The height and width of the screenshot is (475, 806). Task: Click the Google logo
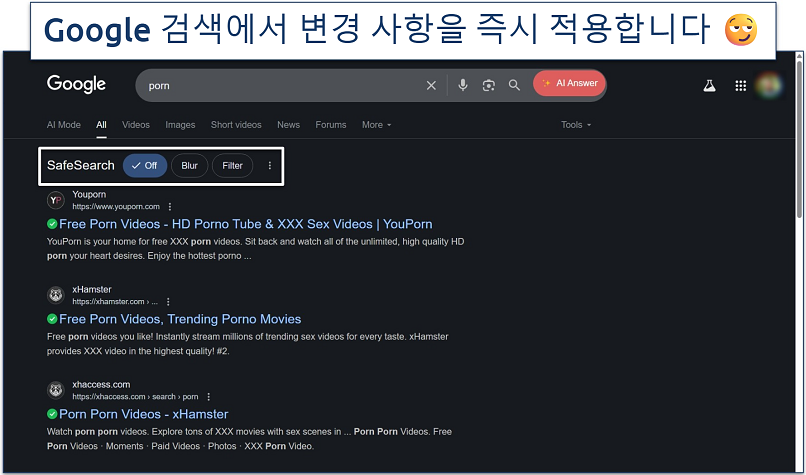tap(76, 85)
